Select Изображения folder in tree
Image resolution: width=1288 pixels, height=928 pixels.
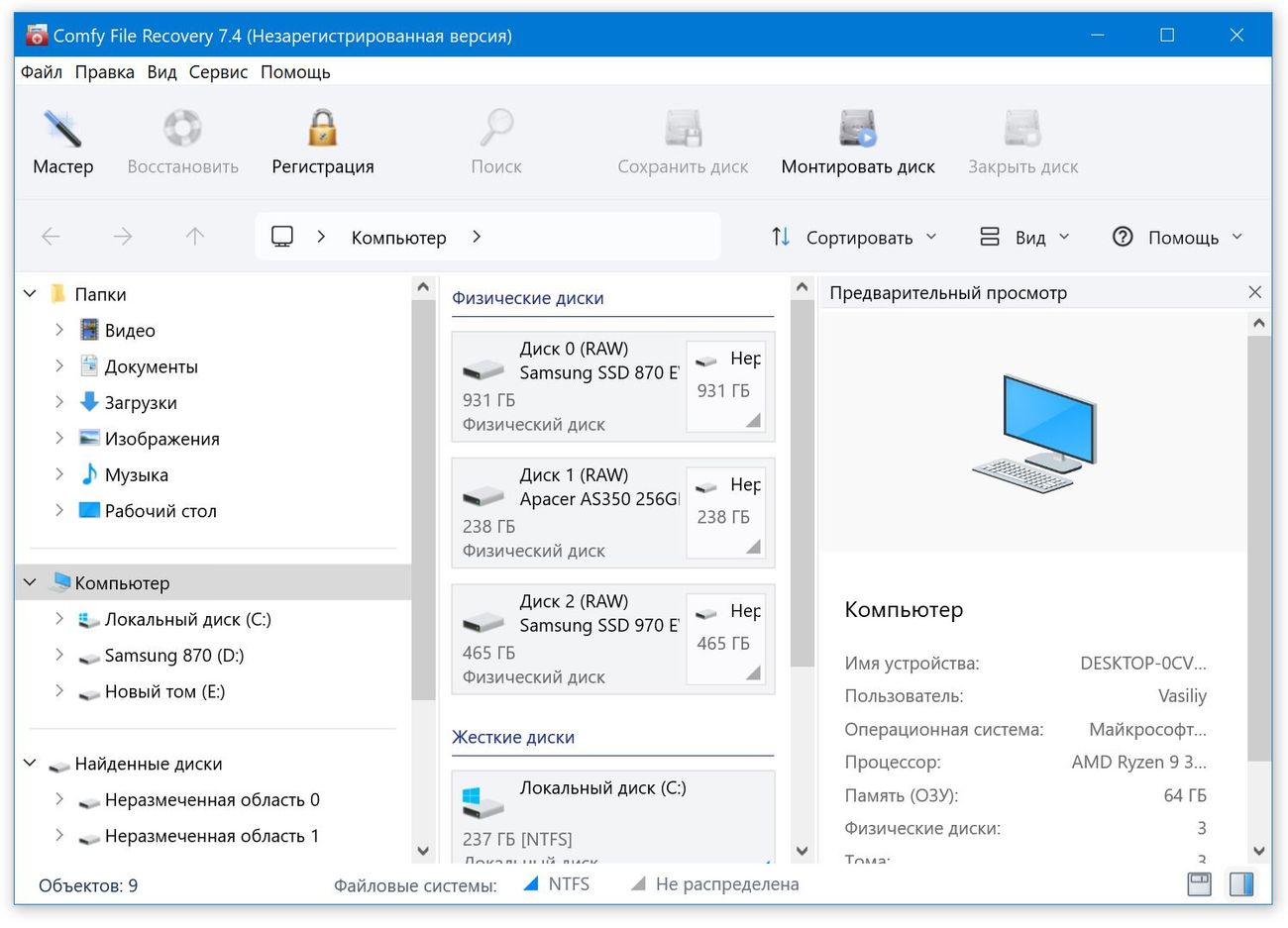click(x=161, y=439)
